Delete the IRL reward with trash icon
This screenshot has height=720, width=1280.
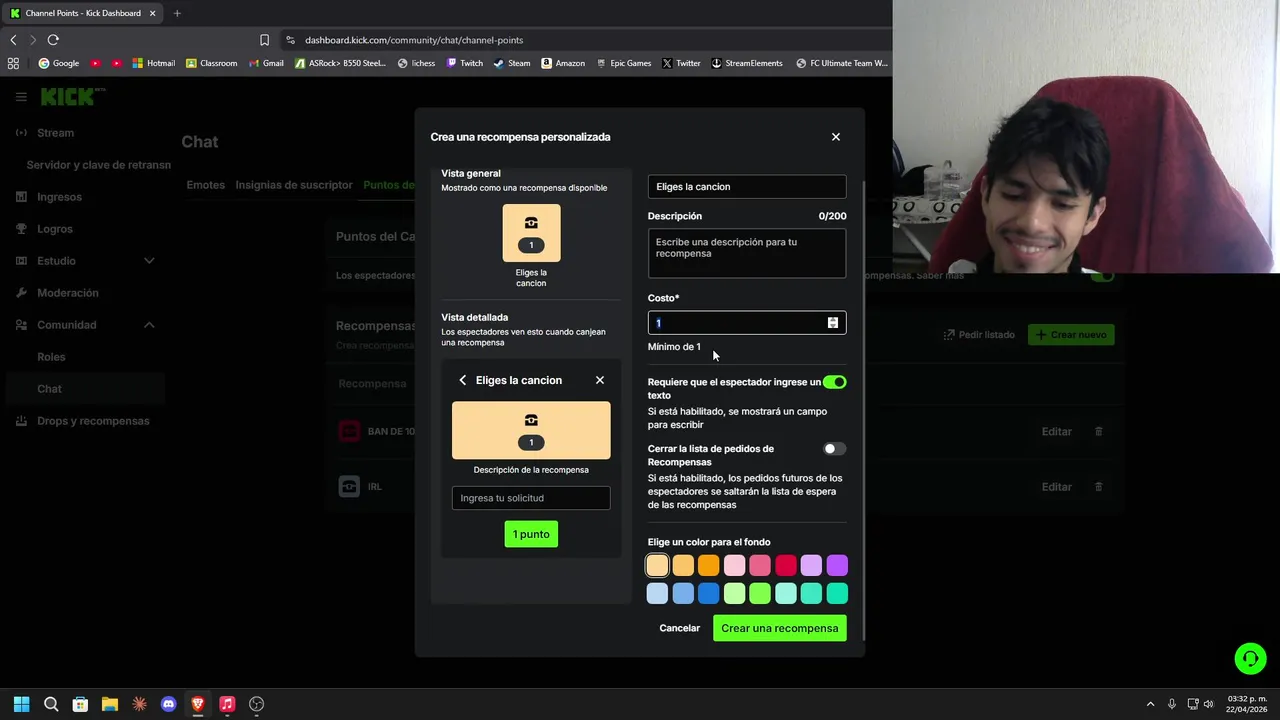(1098, 486)
